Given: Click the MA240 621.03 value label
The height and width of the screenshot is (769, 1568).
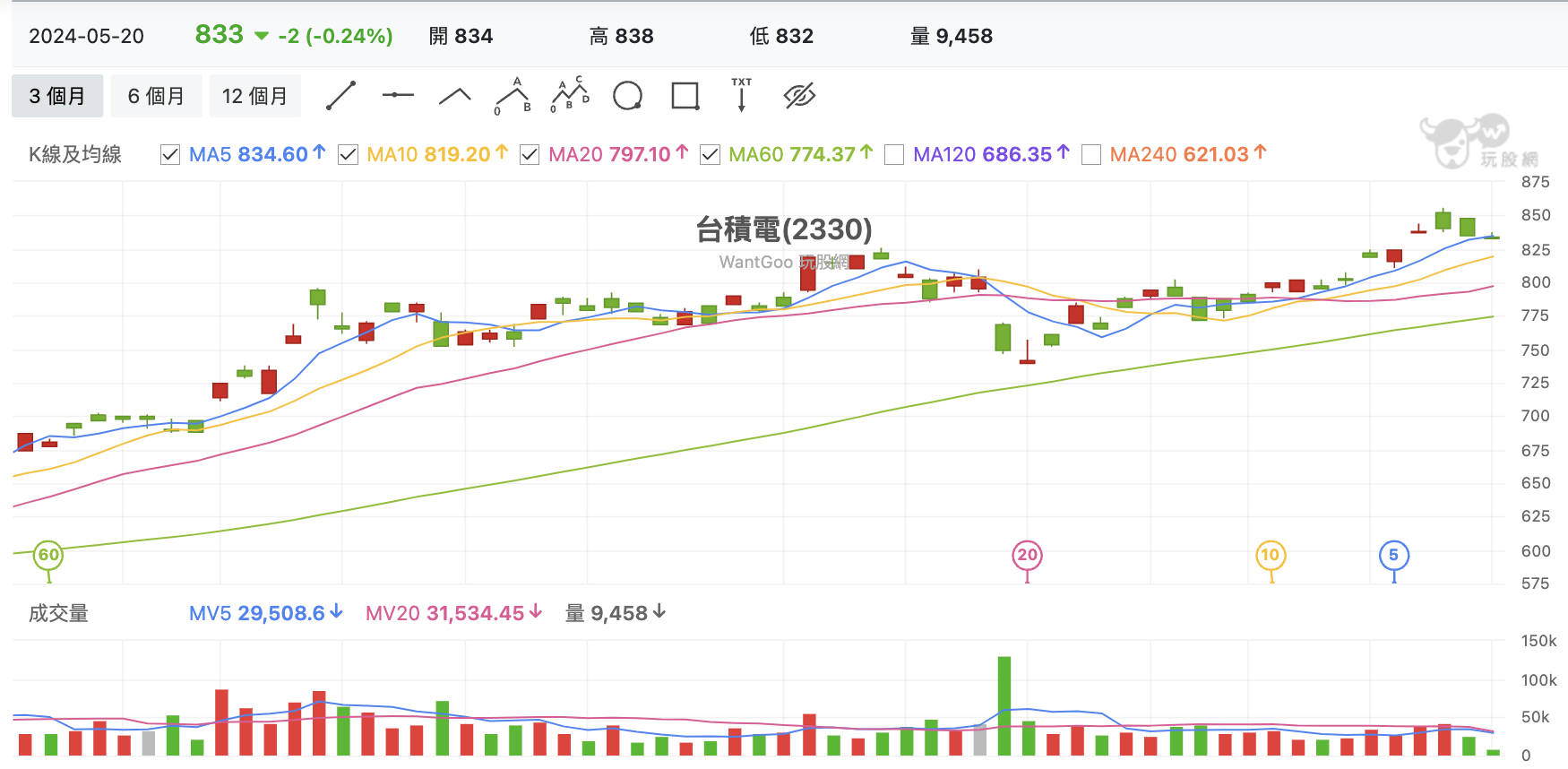Looking at the screenshot, I should click(1188, 154).
